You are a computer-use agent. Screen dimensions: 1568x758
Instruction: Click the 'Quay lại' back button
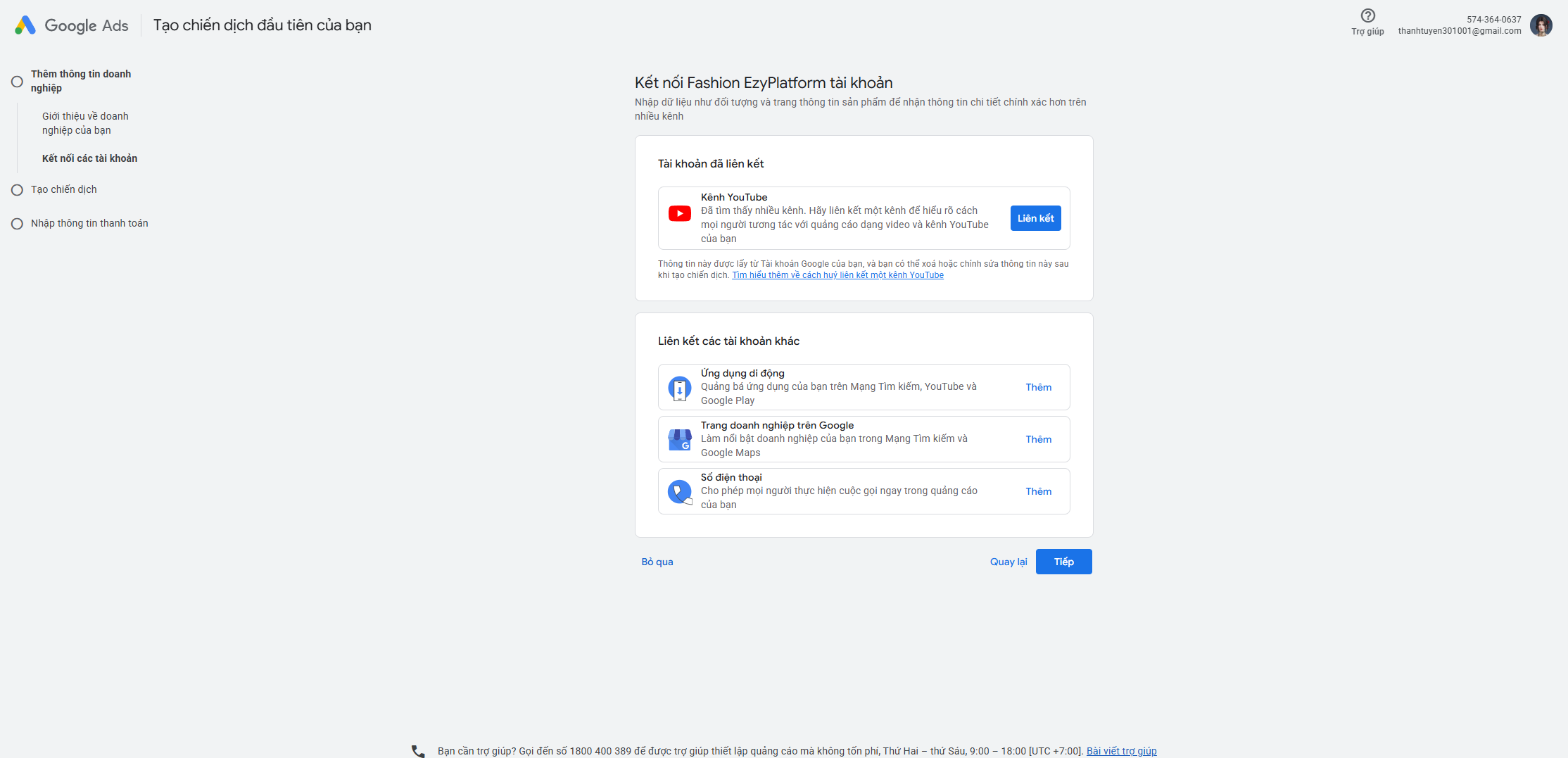1009,562
